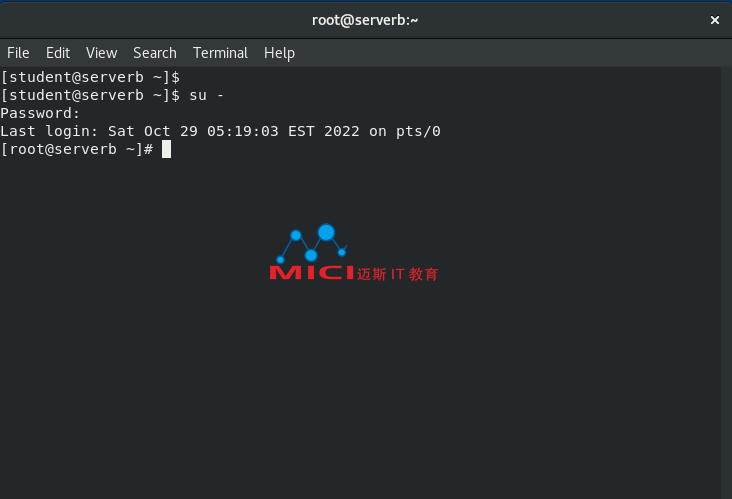
Task: Close the root@serverb terminal window
Action: click(x=715, y=20)
